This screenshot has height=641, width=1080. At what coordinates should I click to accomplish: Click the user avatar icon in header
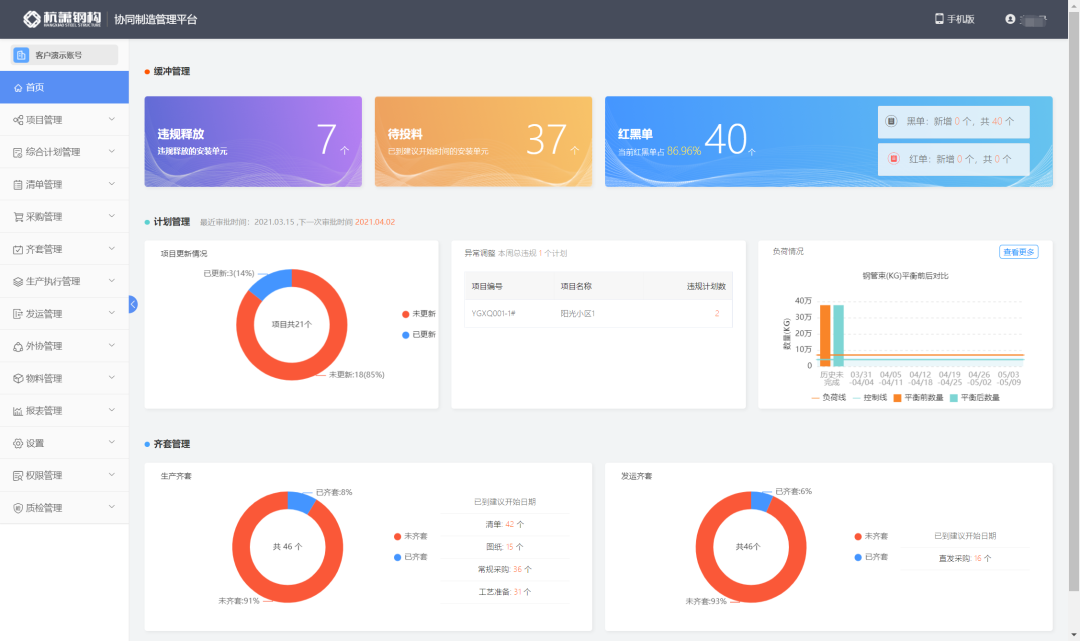pos(1010,19)
